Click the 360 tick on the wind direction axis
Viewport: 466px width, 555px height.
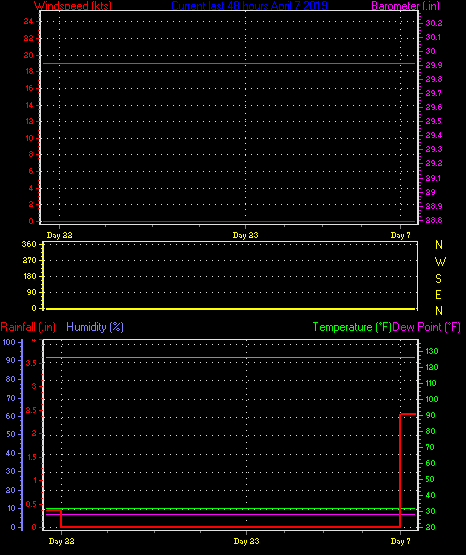click(x=29, y=244)
